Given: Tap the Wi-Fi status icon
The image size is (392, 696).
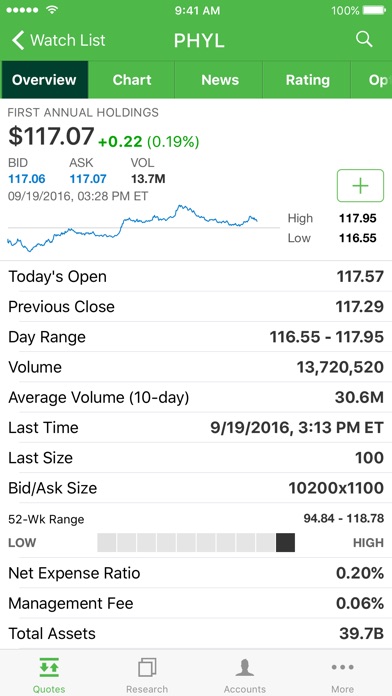Looking at the screenshot, I should (x=53, y=10).
